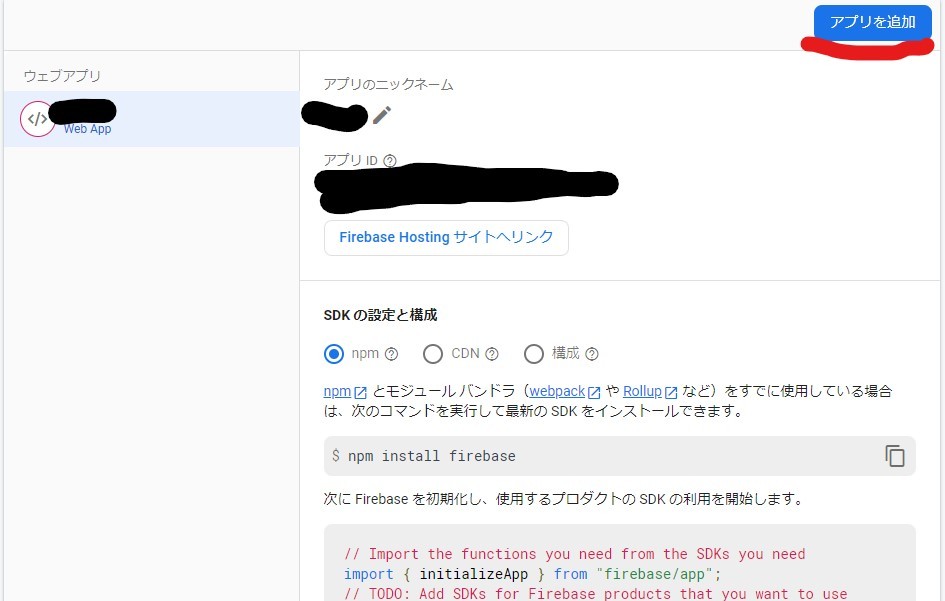Image resolution: width=945 pixels, height=601 pixels.
Task: Open the npm hyperlink
Action: pyautogui.click(x=337, y=391)
